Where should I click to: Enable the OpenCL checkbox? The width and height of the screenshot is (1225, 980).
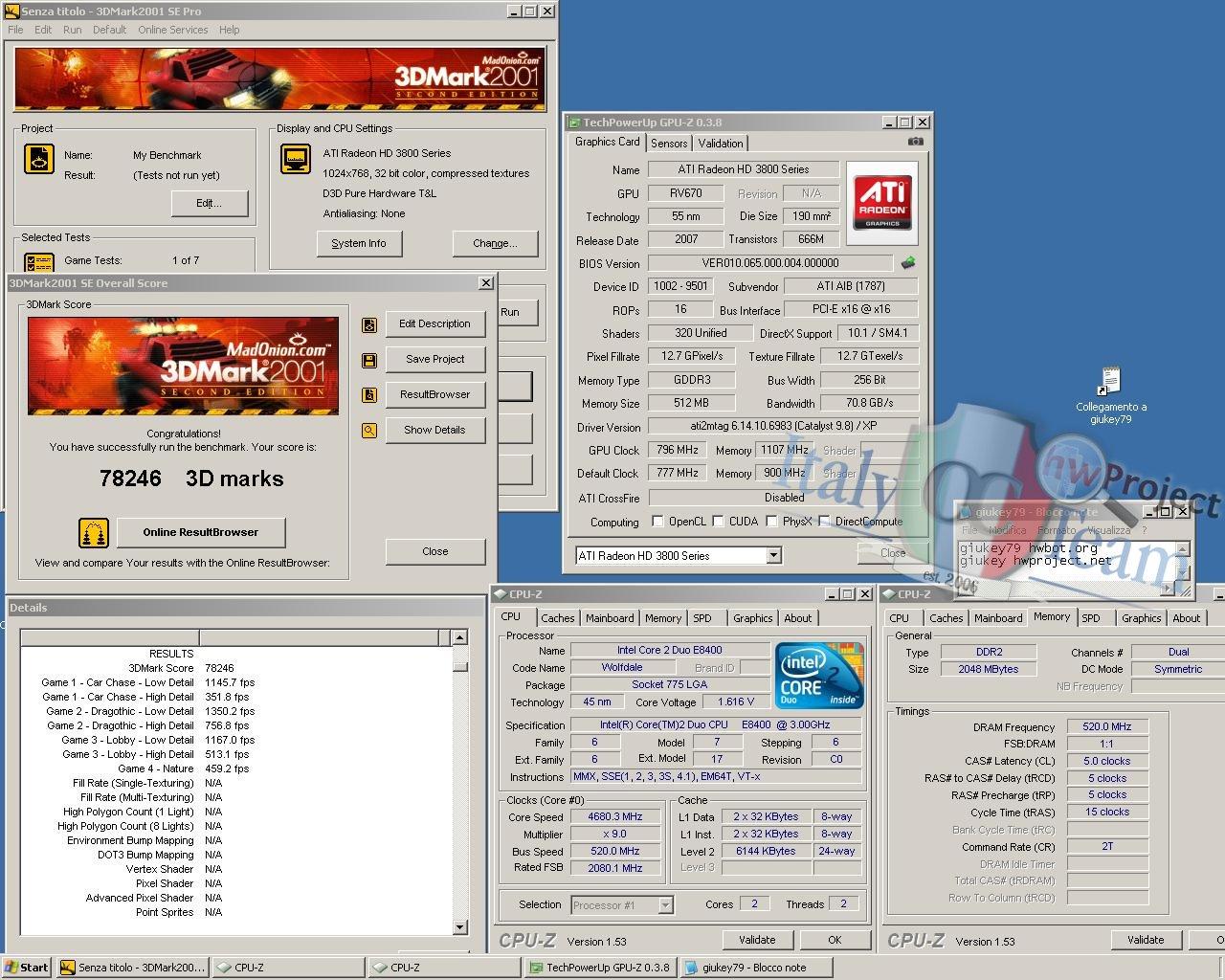click(657, 522)
